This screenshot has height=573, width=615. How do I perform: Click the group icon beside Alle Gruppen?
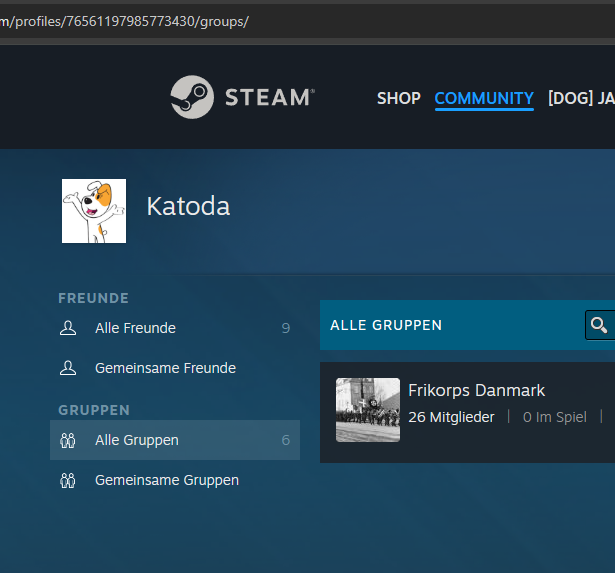pyautogui.click(x=68, y=440)
